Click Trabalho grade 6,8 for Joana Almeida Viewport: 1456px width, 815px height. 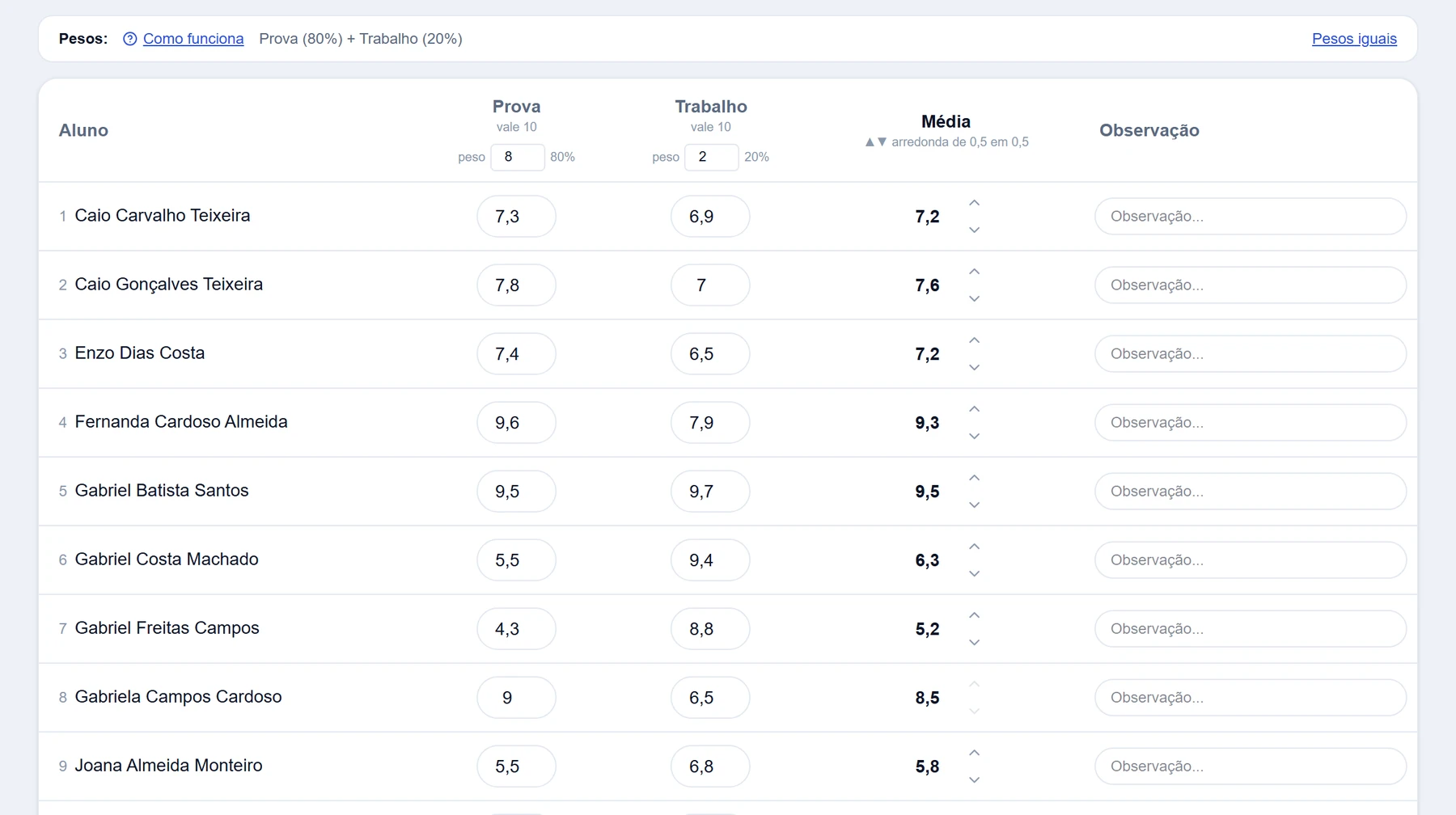click(x=710, y=766)
